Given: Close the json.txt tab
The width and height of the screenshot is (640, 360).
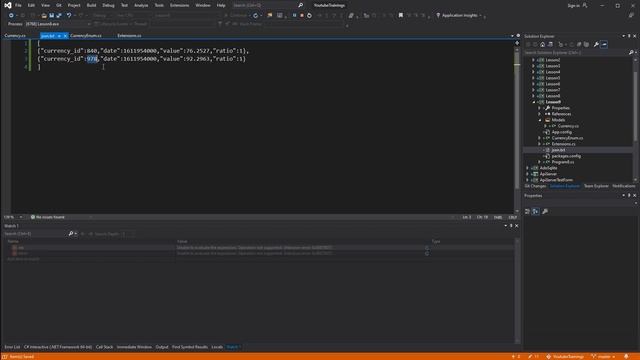Looking at the screenshot, I should (x=65, y=36).
